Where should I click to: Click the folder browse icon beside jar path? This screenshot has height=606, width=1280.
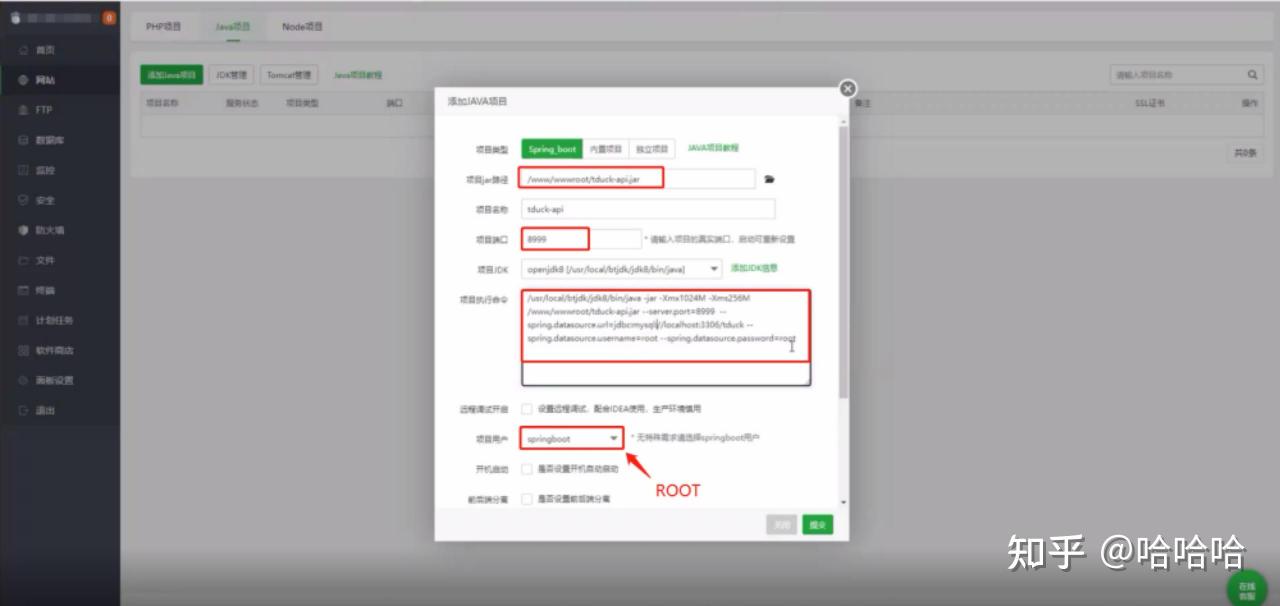[769, 179]
